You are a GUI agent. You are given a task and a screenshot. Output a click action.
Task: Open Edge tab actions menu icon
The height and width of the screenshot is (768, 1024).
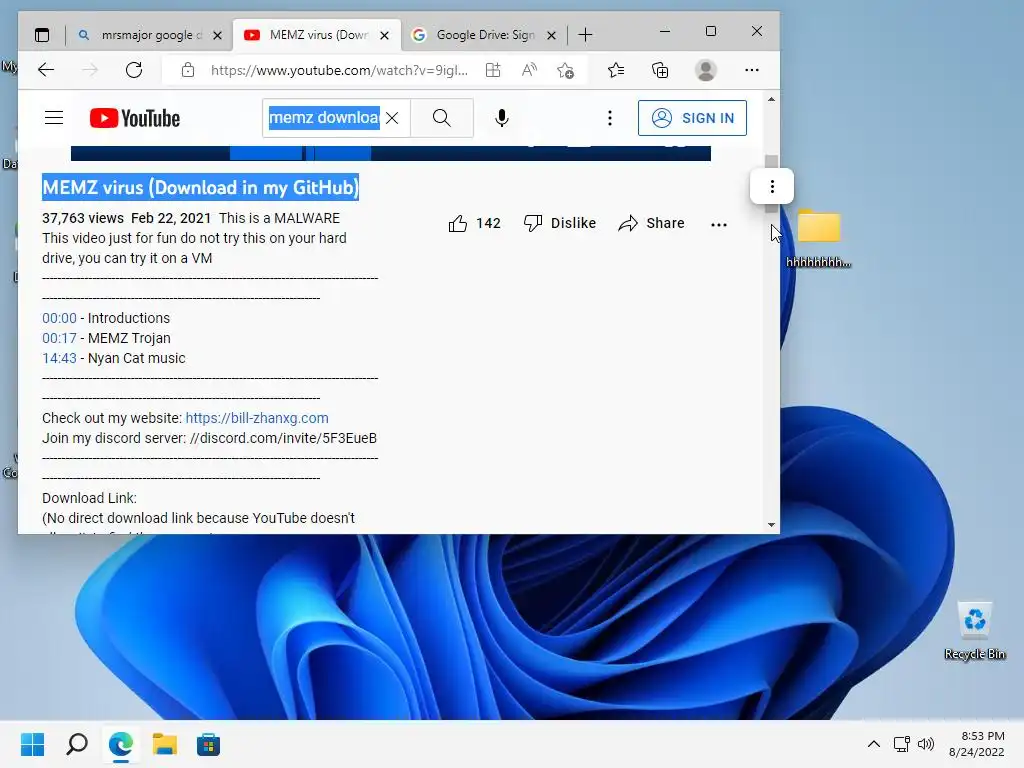(x=42, y=35)
